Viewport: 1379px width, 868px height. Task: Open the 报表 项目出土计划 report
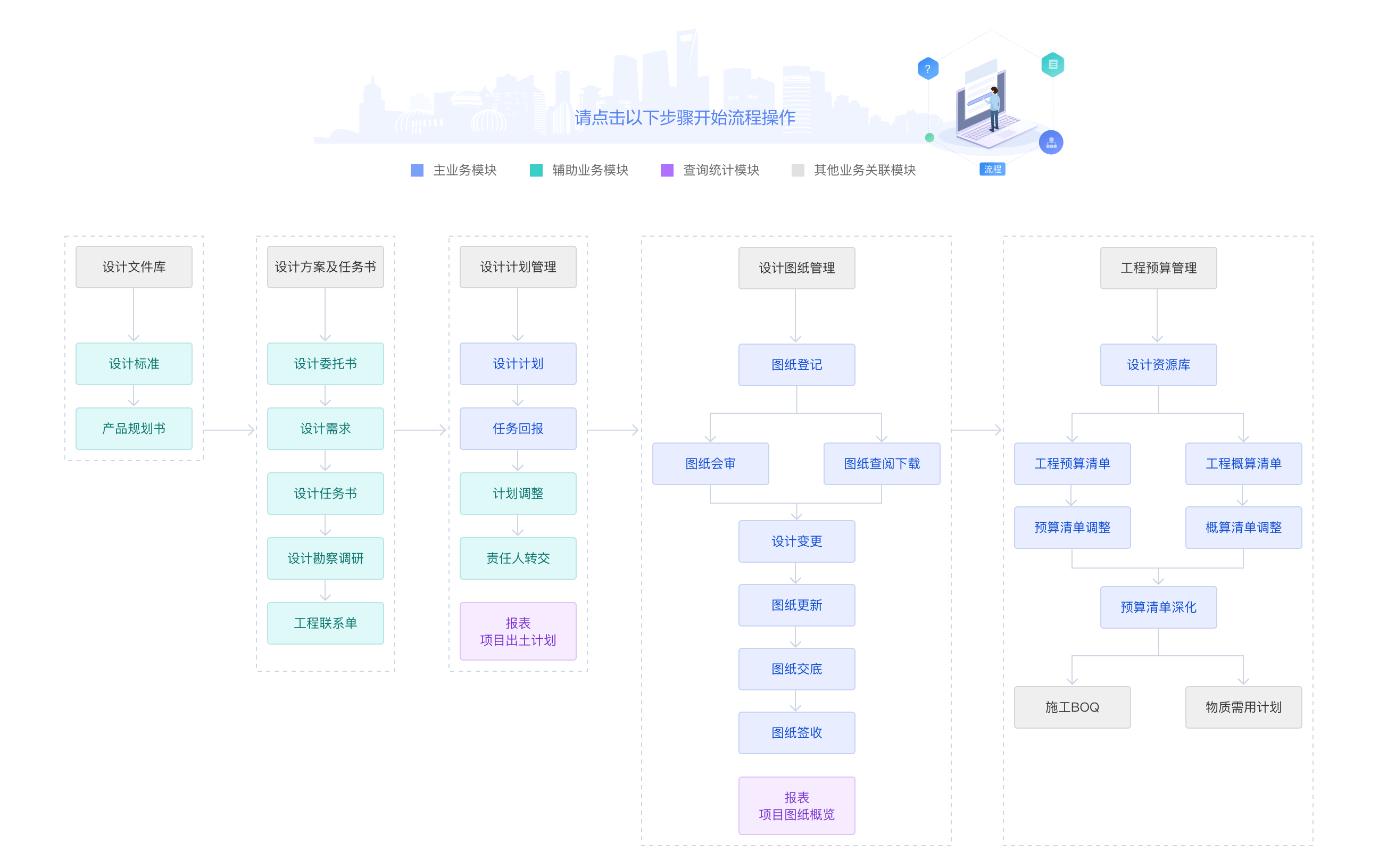518,631
